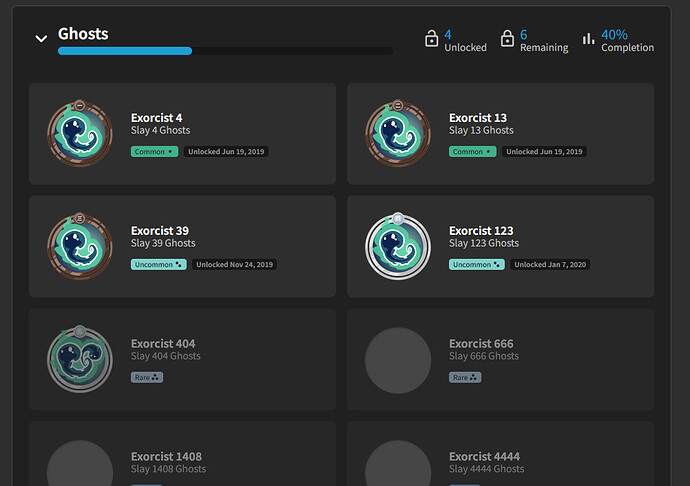This screenshot has width=690, height=486.
Task: Click 'Unlocked Jan 7, 2020' date label
Action: pyautogui.click(x=550, y=265)
